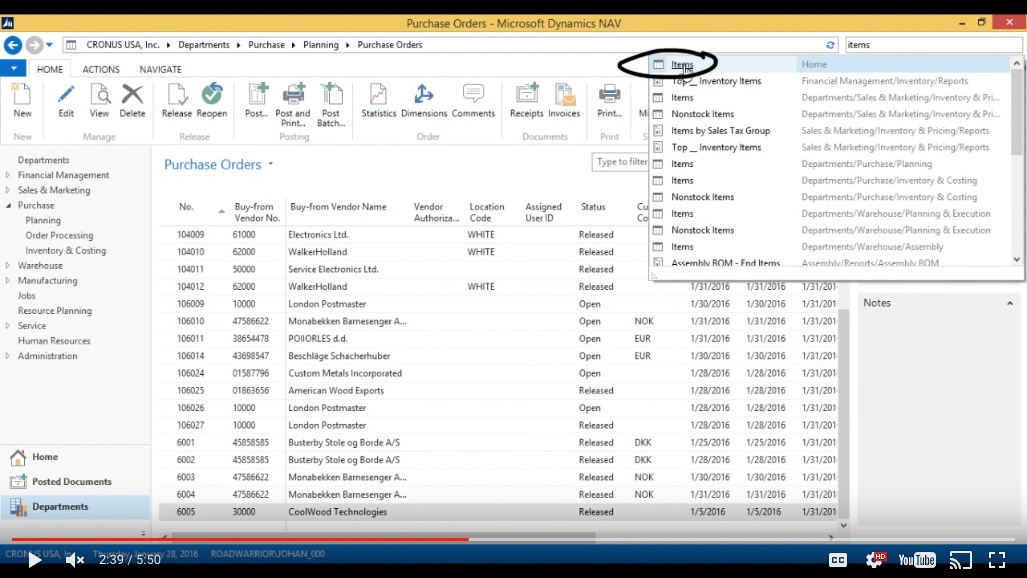Click the Reopen icon
1027x578 pixels.
point(212,94)
